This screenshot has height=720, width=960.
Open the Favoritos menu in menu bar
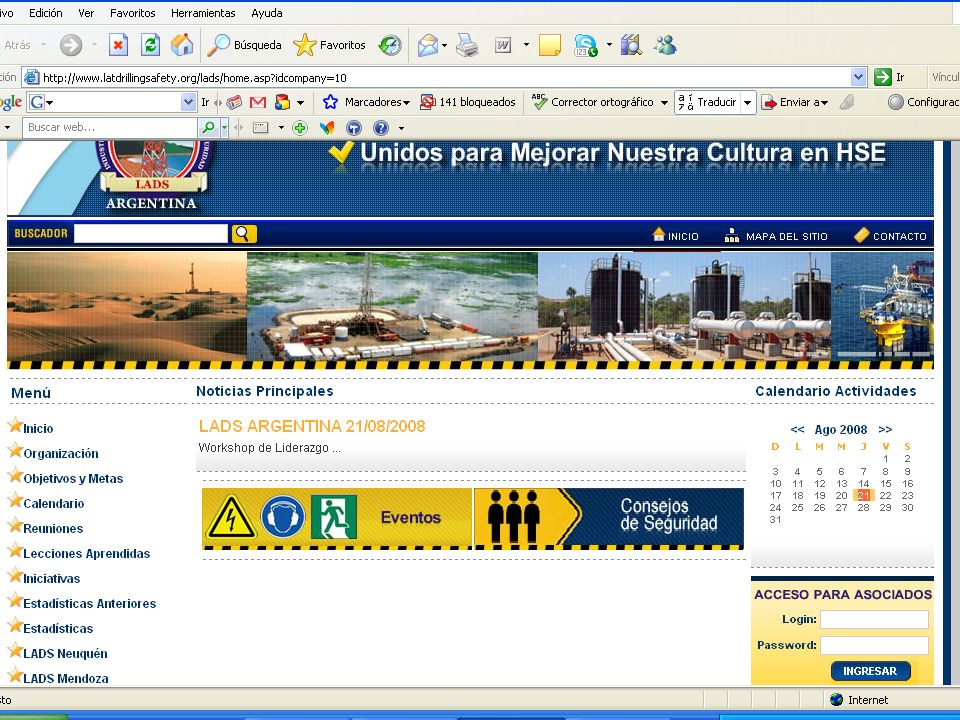(x=132, y=13)
